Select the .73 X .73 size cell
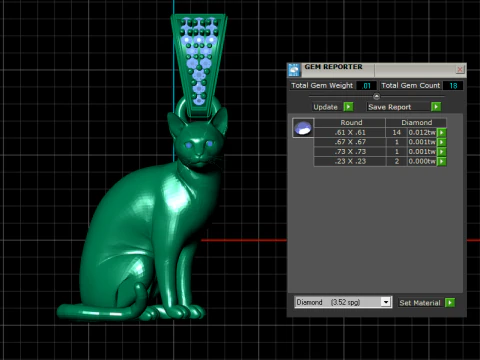The height and width of the screenshot is (360, 480). (350, 152)
